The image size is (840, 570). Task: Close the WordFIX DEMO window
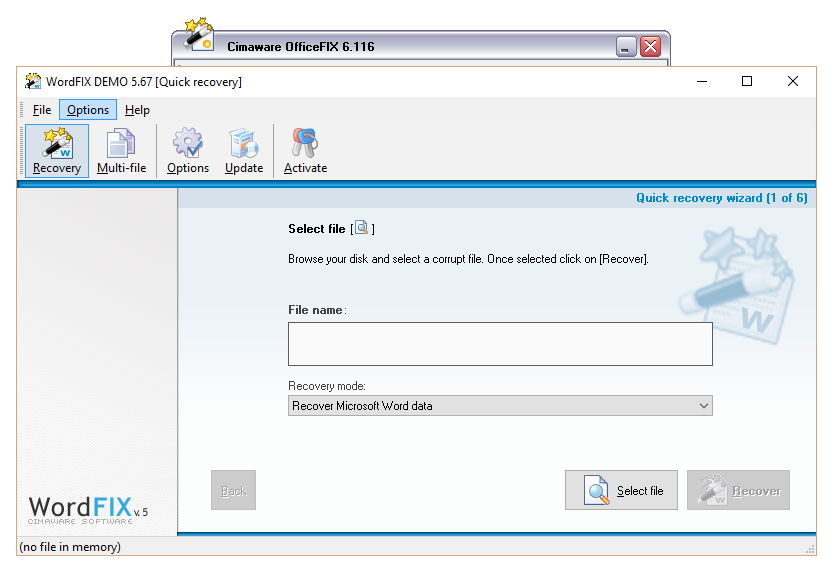793,81
